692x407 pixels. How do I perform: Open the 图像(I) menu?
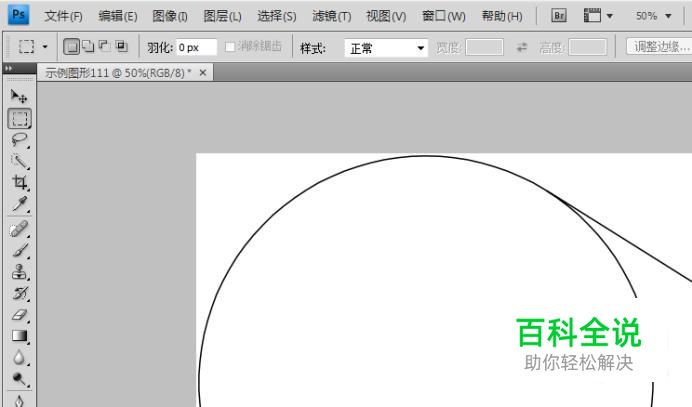coord(170,16)
